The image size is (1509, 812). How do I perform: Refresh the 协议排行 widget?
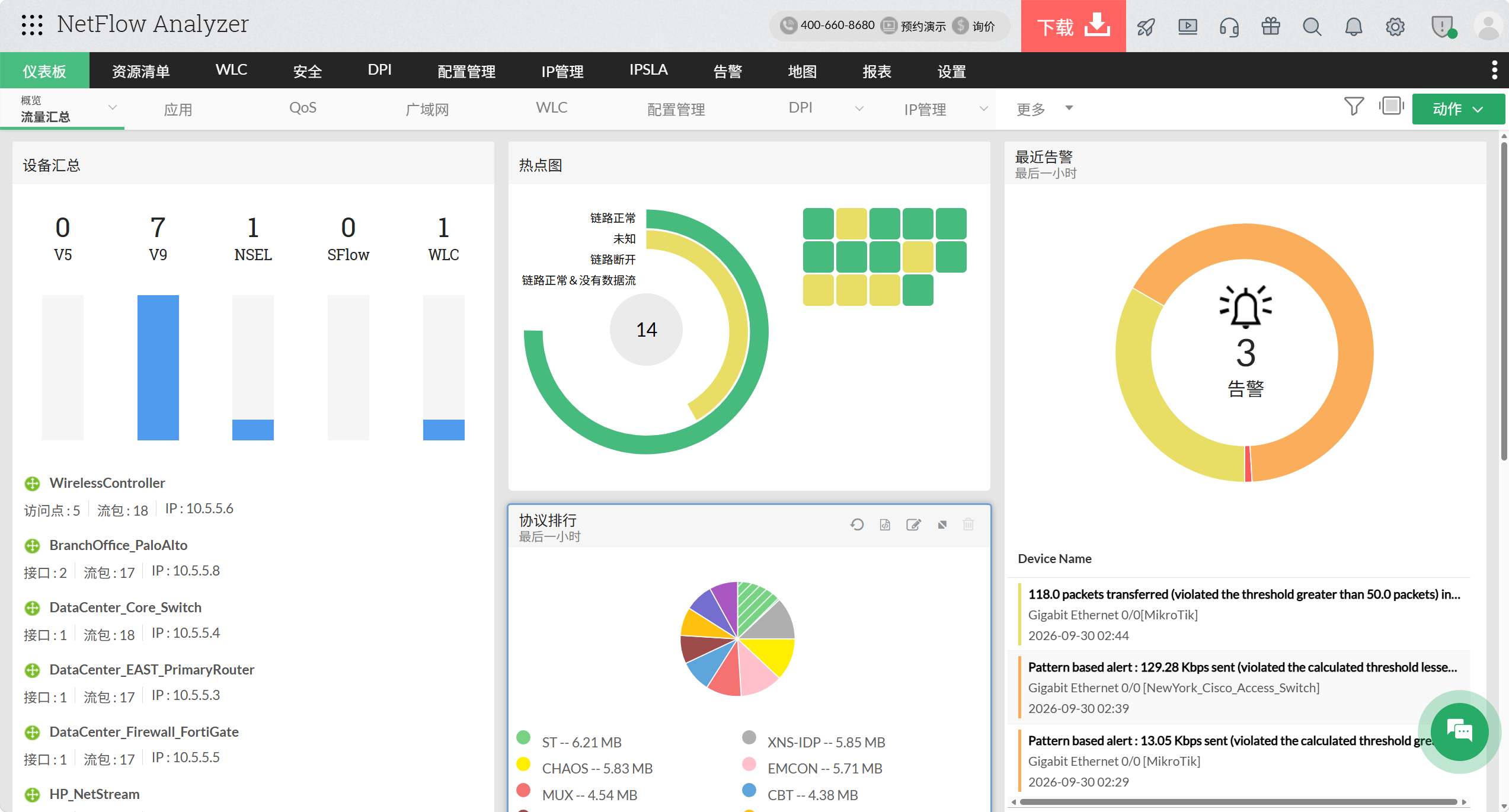coord(856,525)
